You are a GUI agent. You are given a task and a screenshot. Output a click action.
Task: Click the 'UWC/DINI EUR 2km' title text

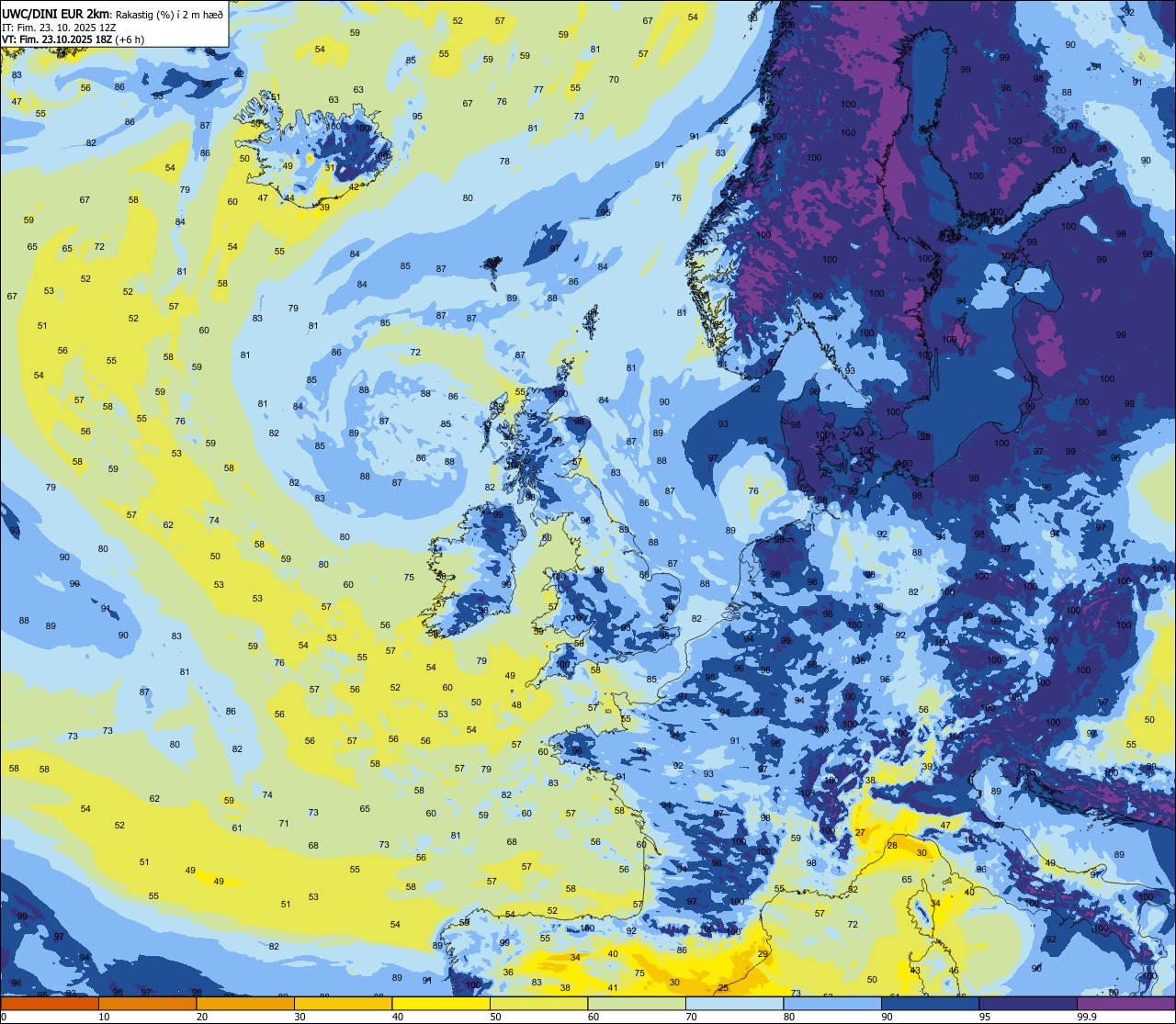(56, 14)
